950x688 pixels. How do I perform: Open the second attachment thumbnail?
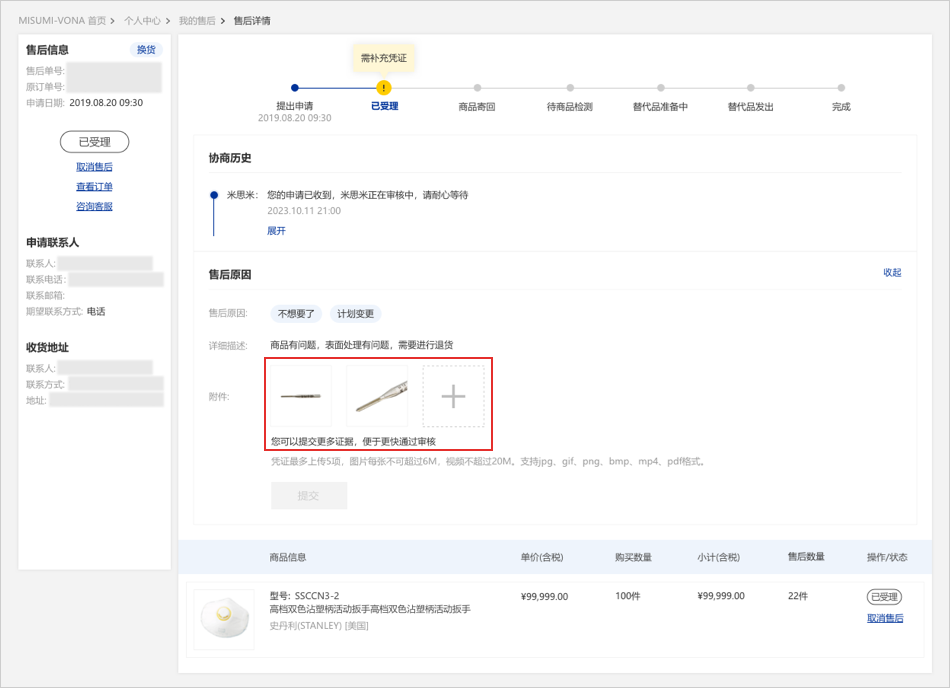click(377, 396)
